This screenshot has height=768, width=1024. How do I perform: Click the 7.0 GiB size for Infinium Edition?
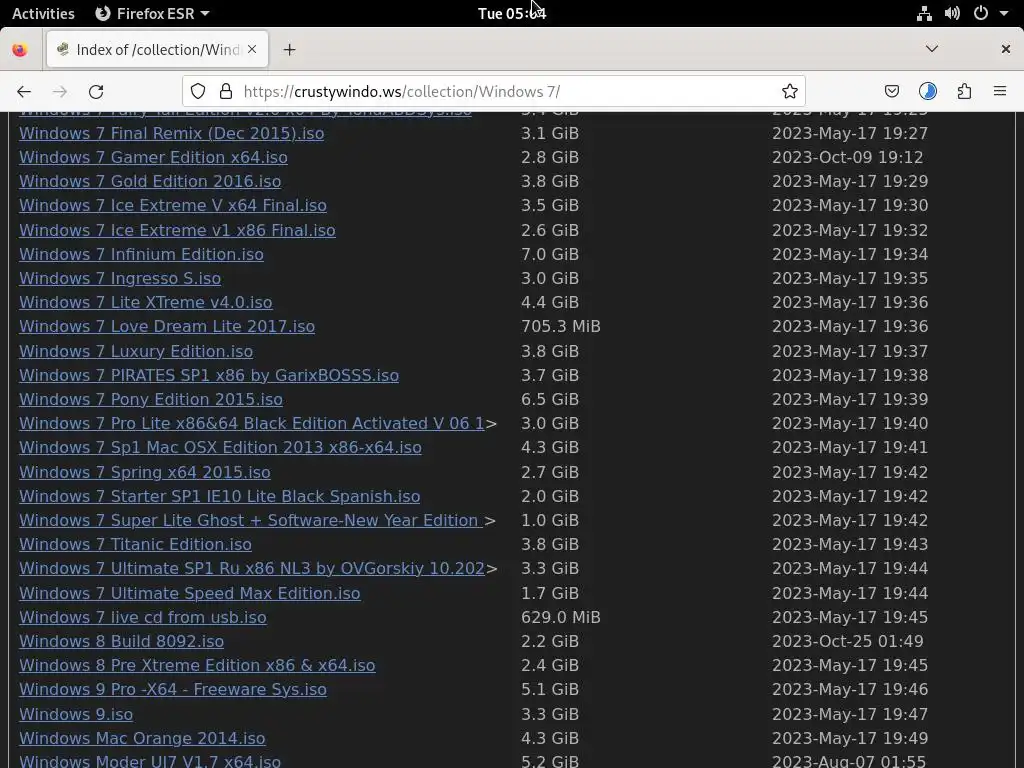(x=550, y=254)
